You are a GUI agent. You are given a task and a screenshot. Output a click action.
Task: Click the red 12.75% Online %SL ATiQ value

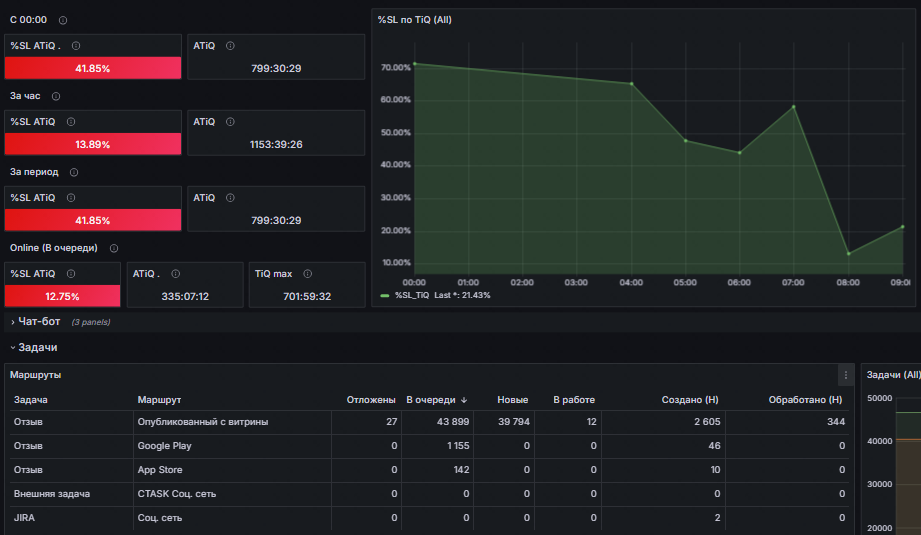[x=62, y=296]
